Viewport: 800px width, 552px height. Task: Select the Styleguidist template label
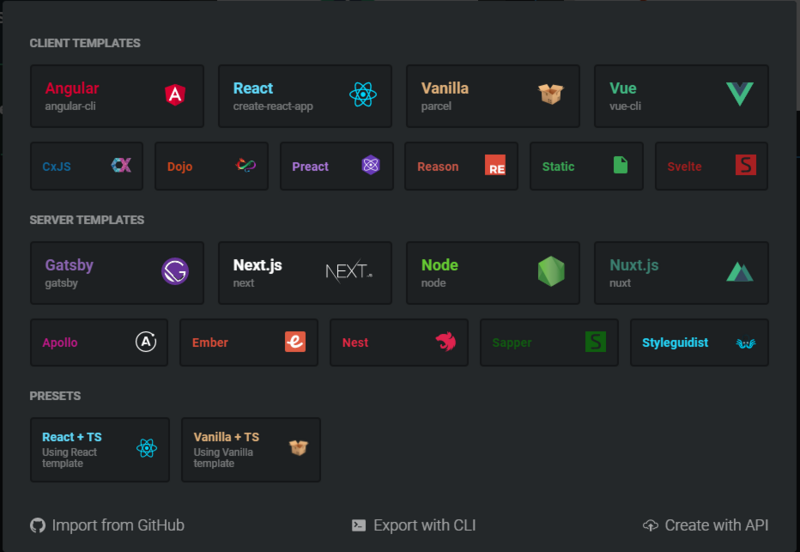[675, 343]
